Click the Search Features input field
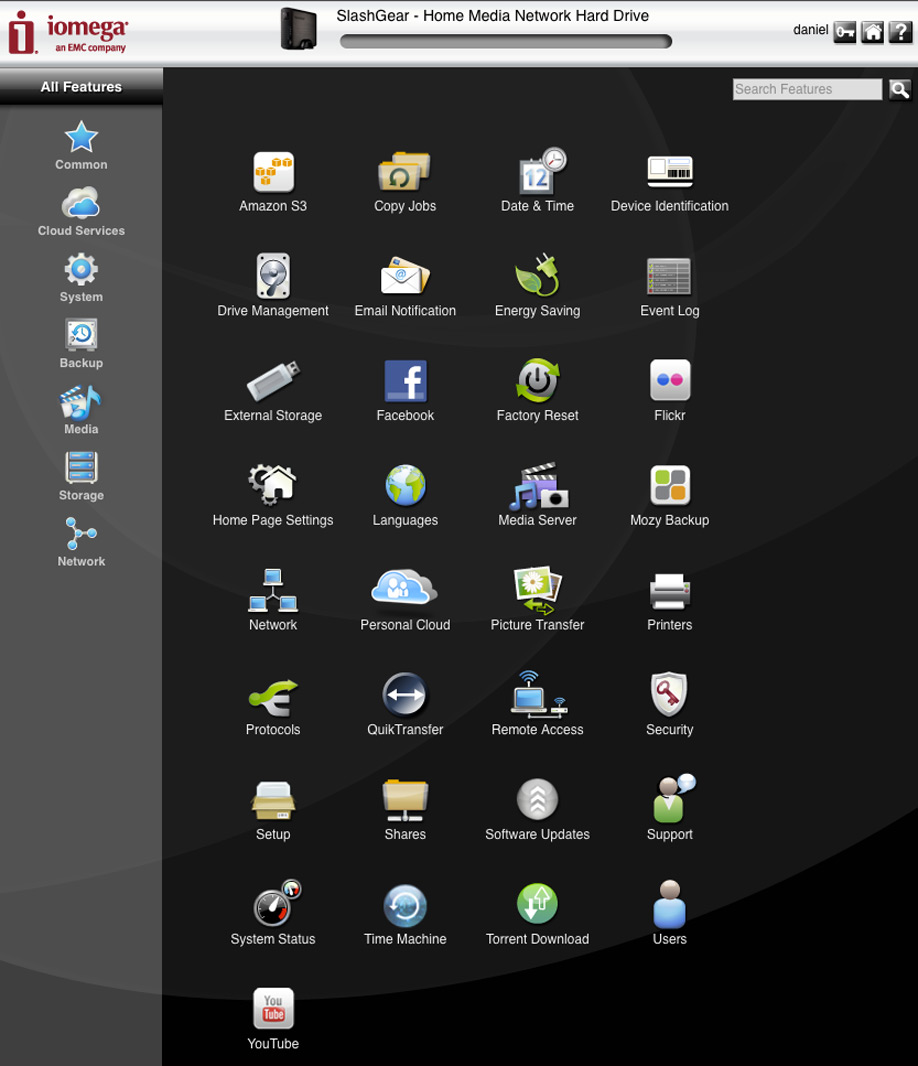Viewport: 918px width, 1066px height. tap(807, 89)
